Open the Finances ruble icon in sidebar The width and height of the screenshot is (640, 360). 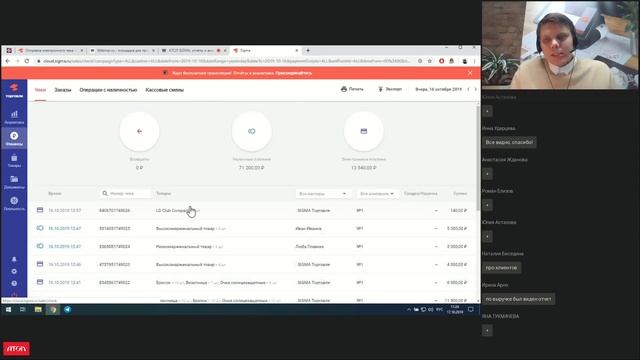14,138
